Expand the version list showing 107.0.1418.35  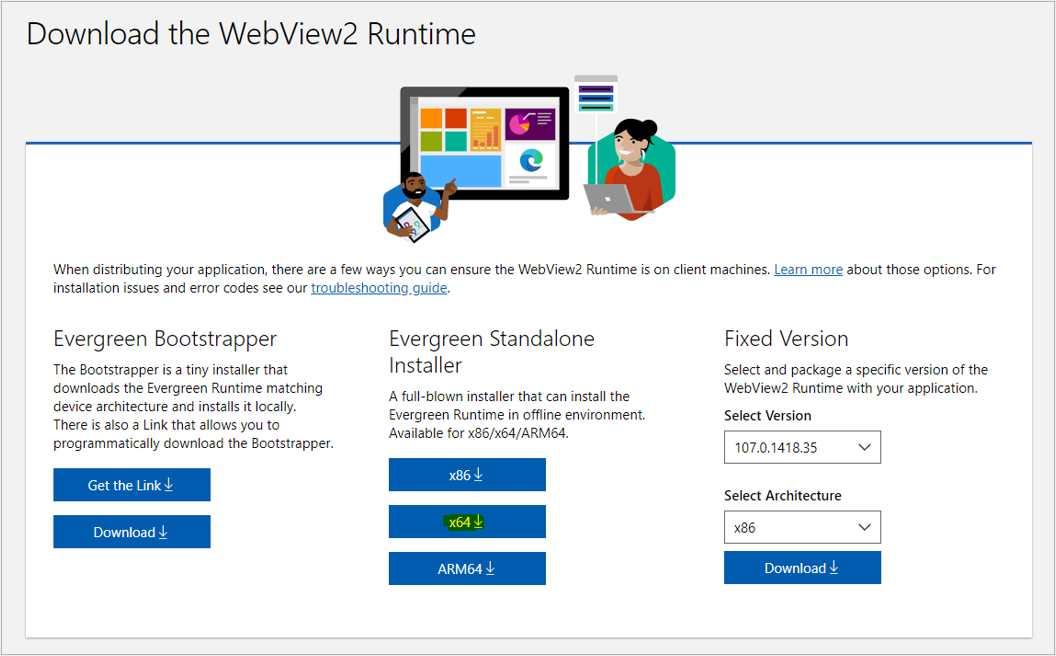tap(864, 447)
